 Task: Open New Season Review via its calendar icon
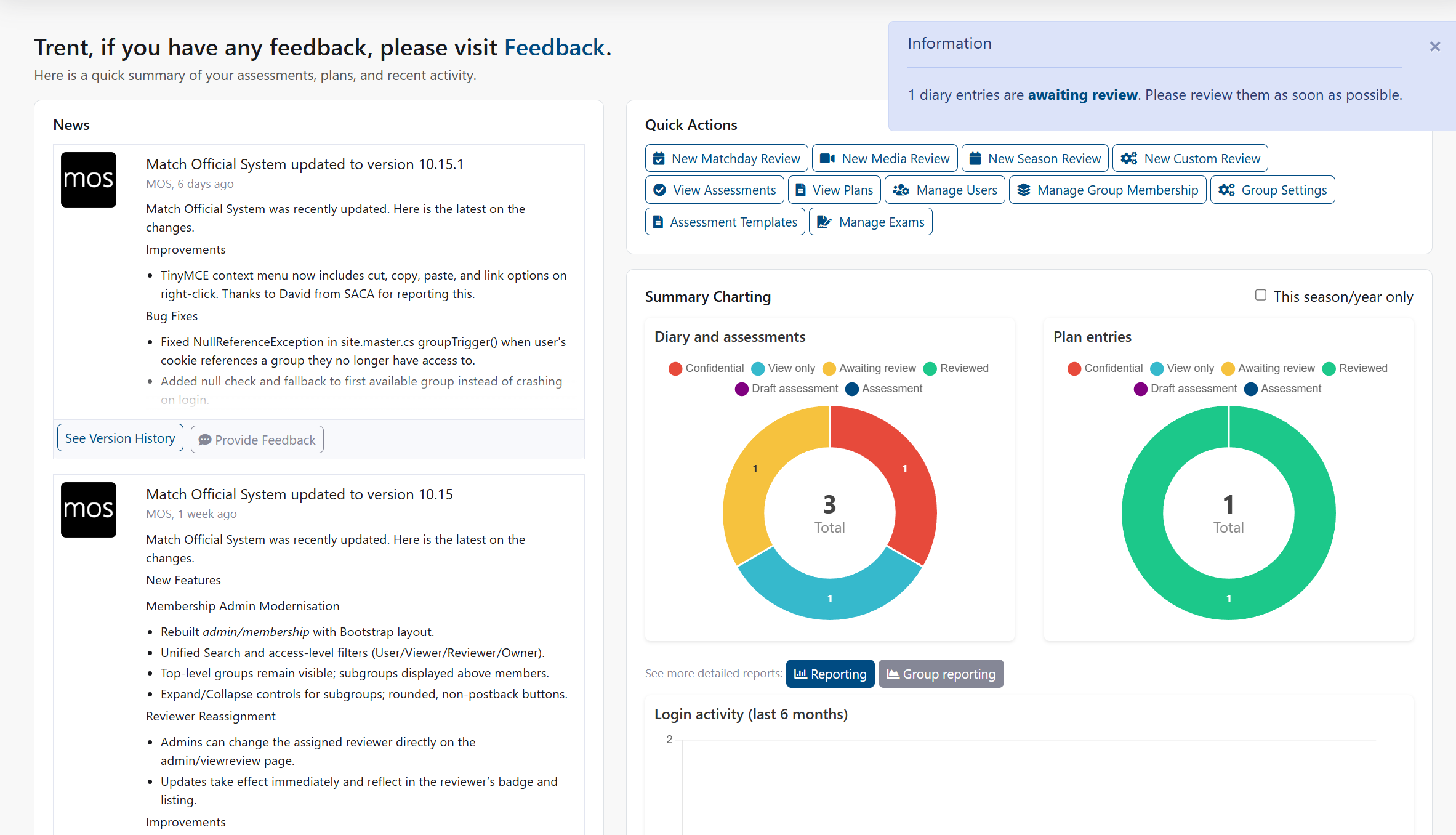tap(976, 158)
